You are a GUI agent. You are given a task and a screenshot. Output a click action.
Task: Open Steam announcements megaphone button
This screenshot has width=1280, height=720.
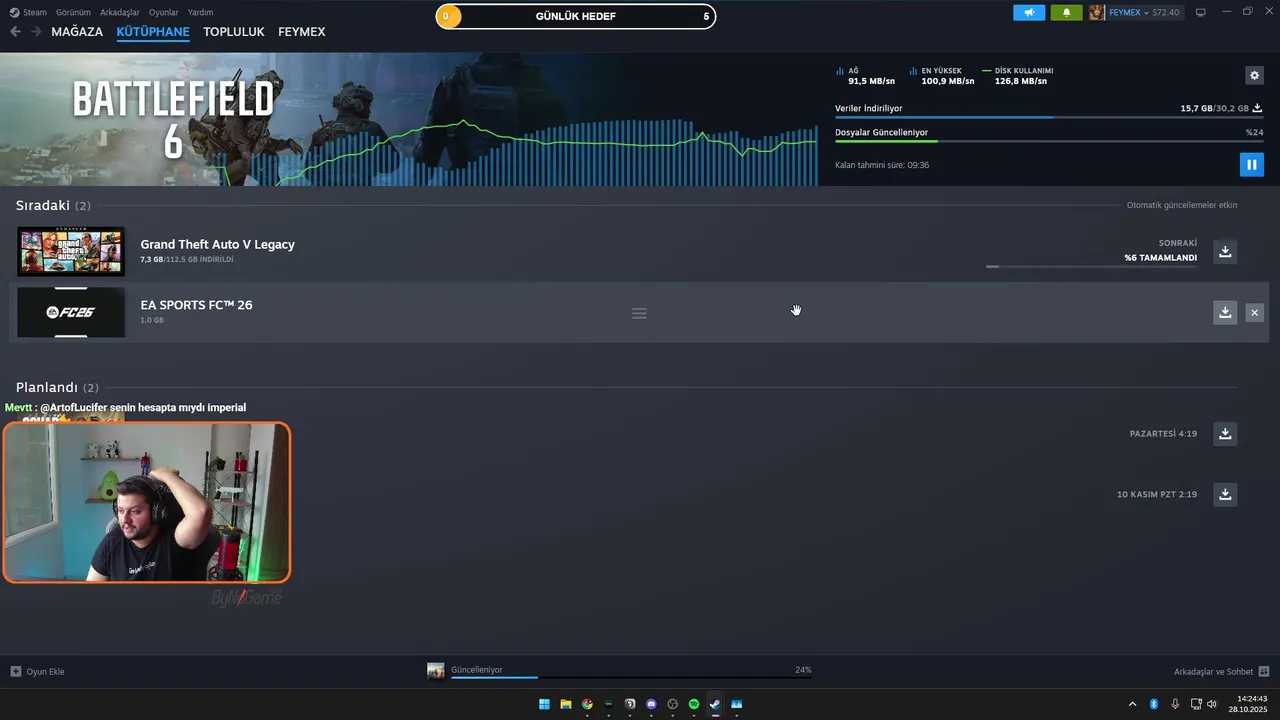[x=1029, y=12]
